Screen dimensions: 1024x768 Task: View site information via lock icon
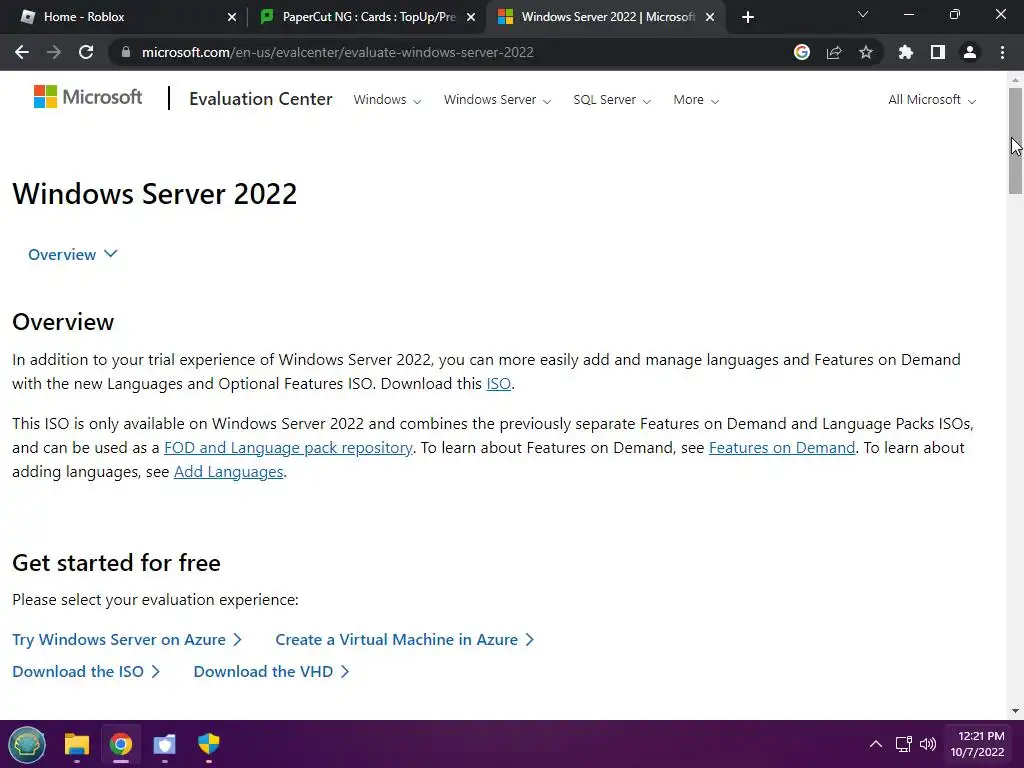pyautogui.click(x=126, y=52)
